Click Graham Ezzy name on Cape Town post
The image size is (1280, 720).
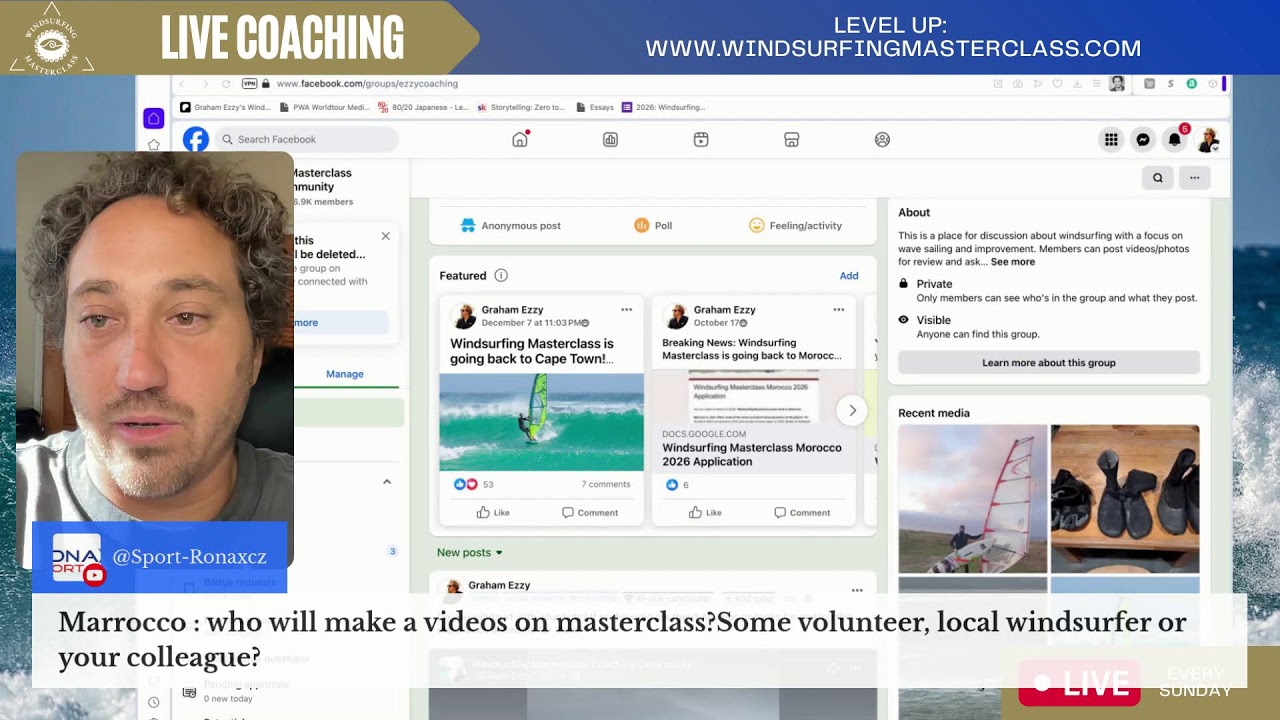(x=513, y=310)
